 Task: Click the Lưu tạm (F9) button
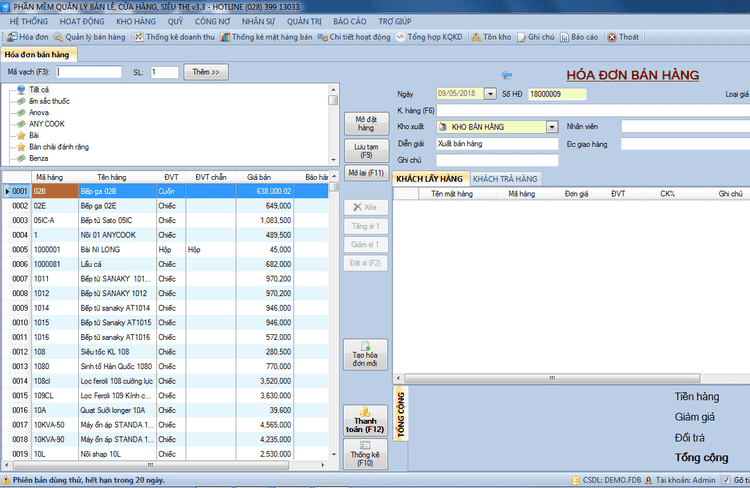366,151
